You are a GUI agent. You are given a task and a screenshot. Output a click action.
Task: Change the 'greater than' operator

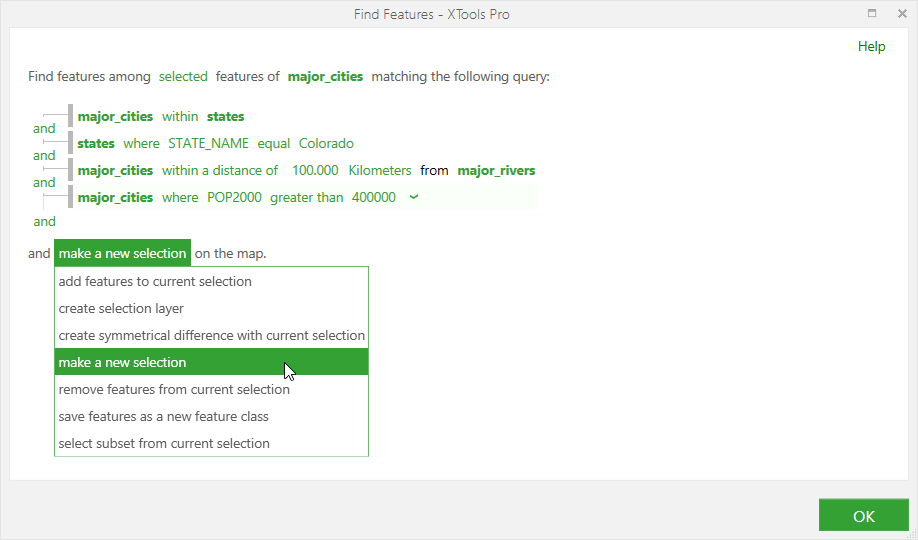click(307, 197)
